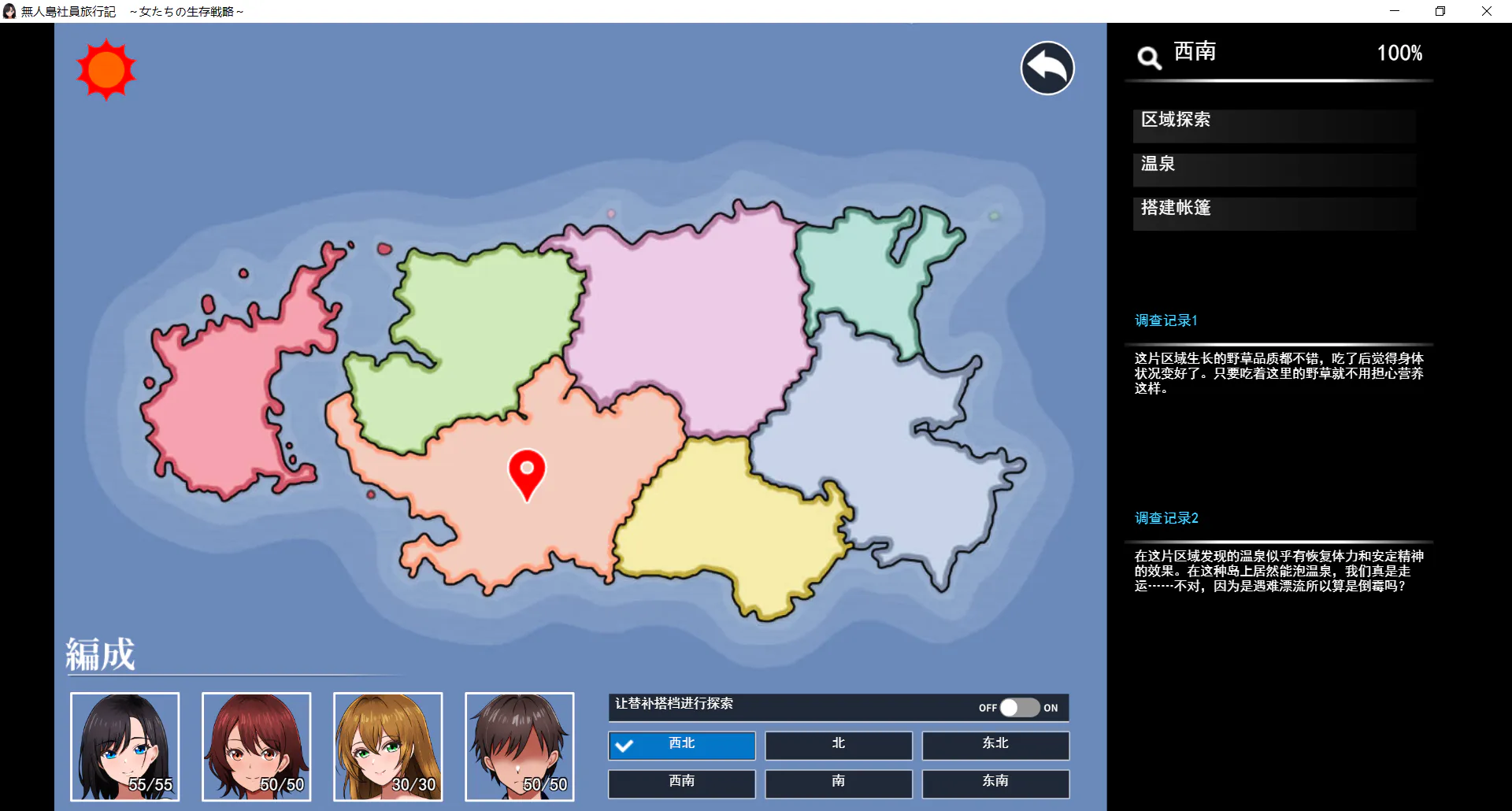The width and height of the screenshot is (1512, 811).
Task: Select the 温泉 hot spring option
Action: point(1273,166)
